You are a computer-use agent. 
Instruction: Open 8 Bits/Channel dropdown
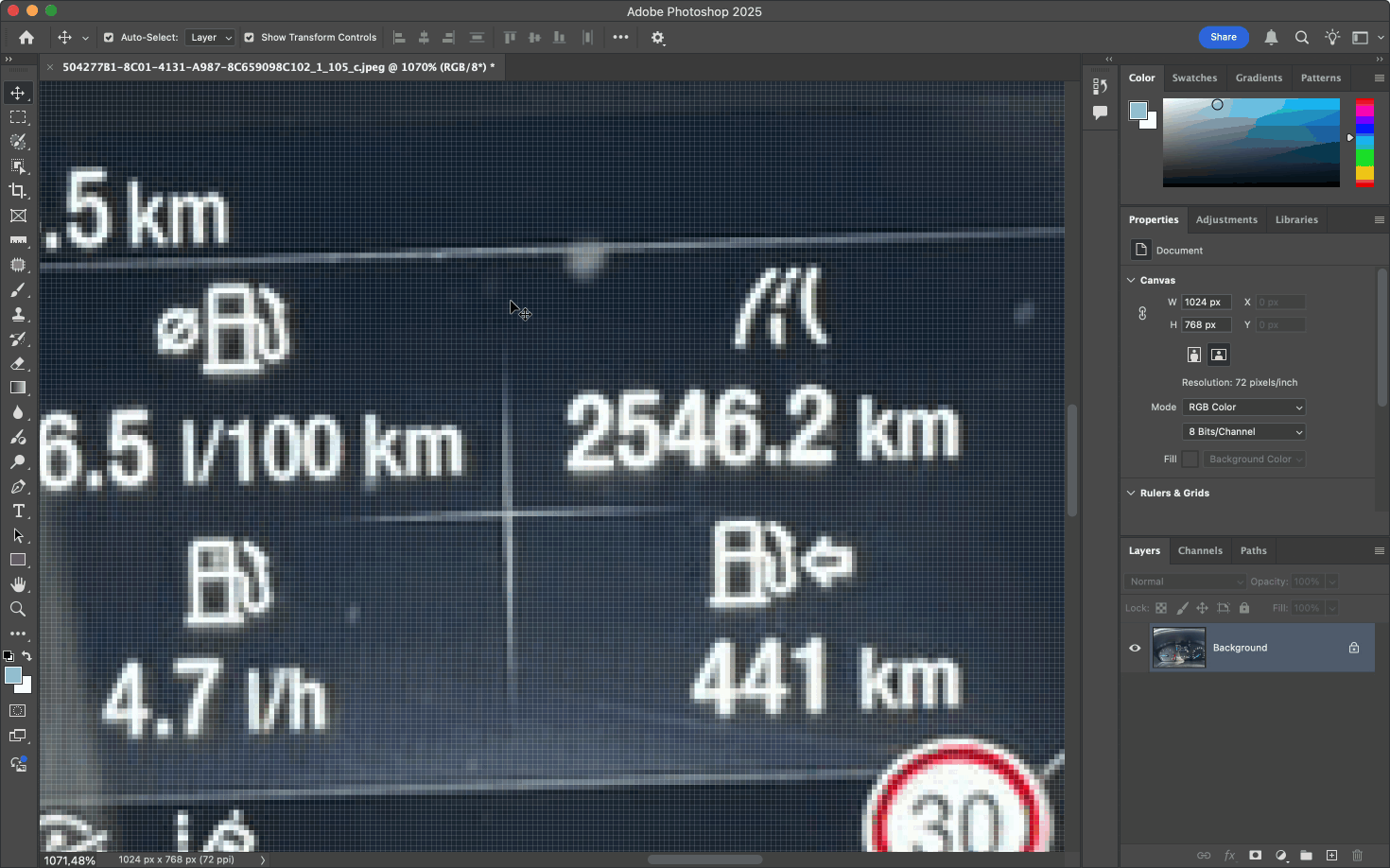1244,432
